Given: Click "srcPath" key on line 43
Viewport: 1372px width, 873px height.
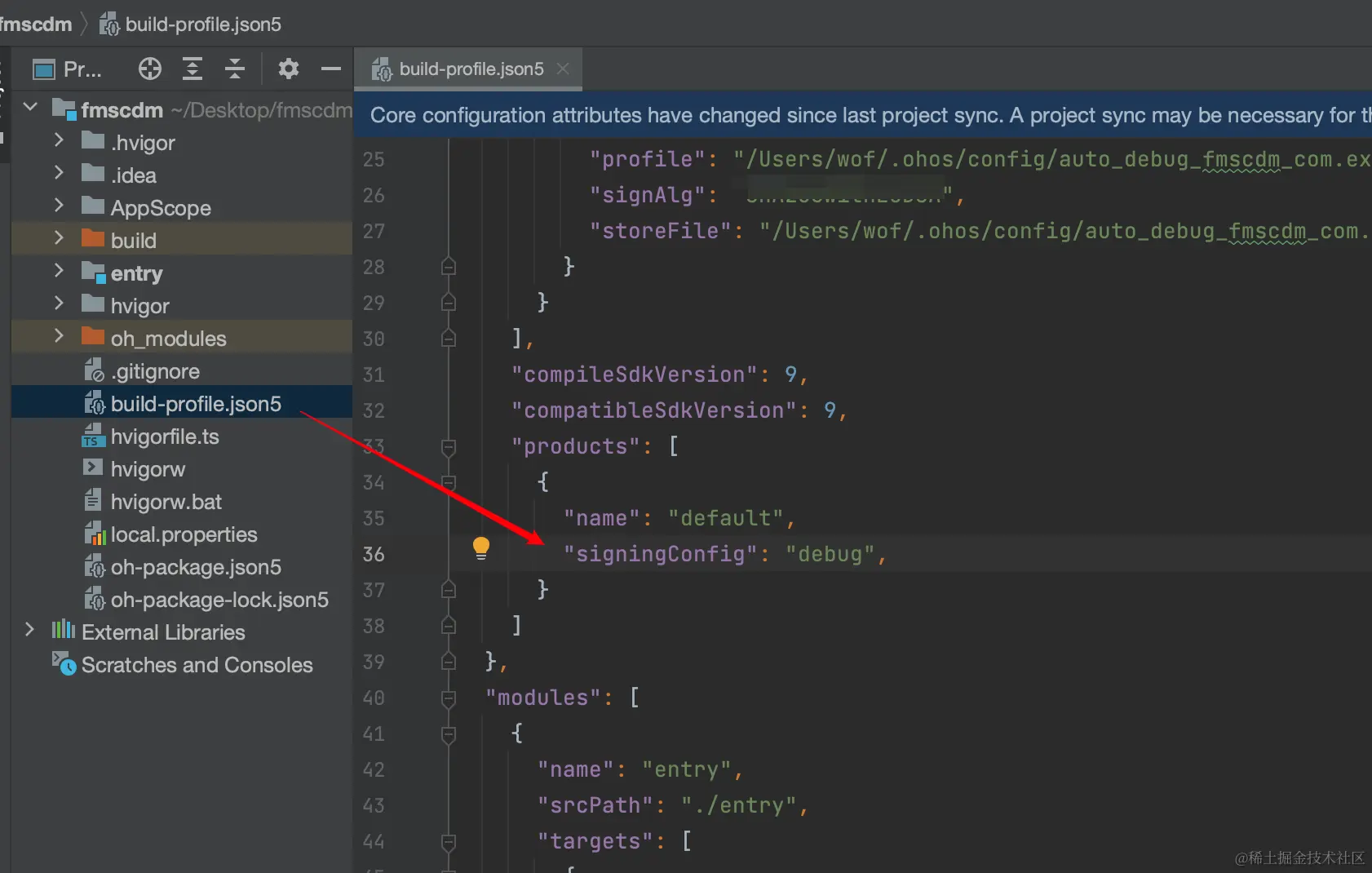Looking at the screenshot, I should [601, 805].
